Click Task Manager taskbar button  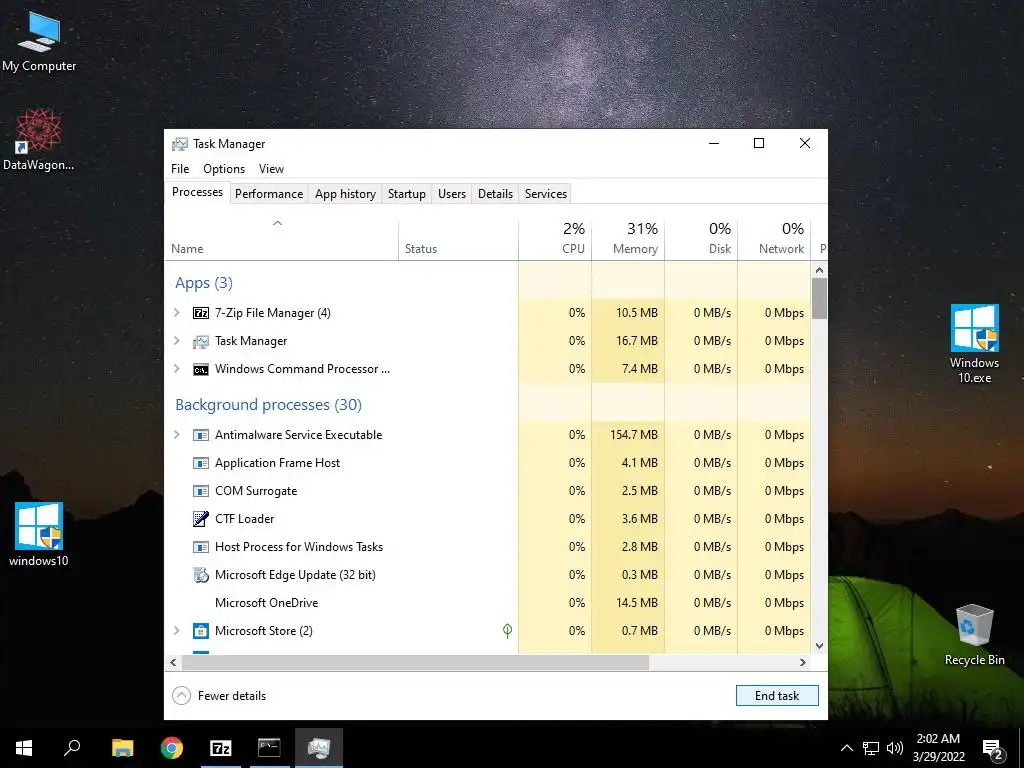tap(319, 748)
